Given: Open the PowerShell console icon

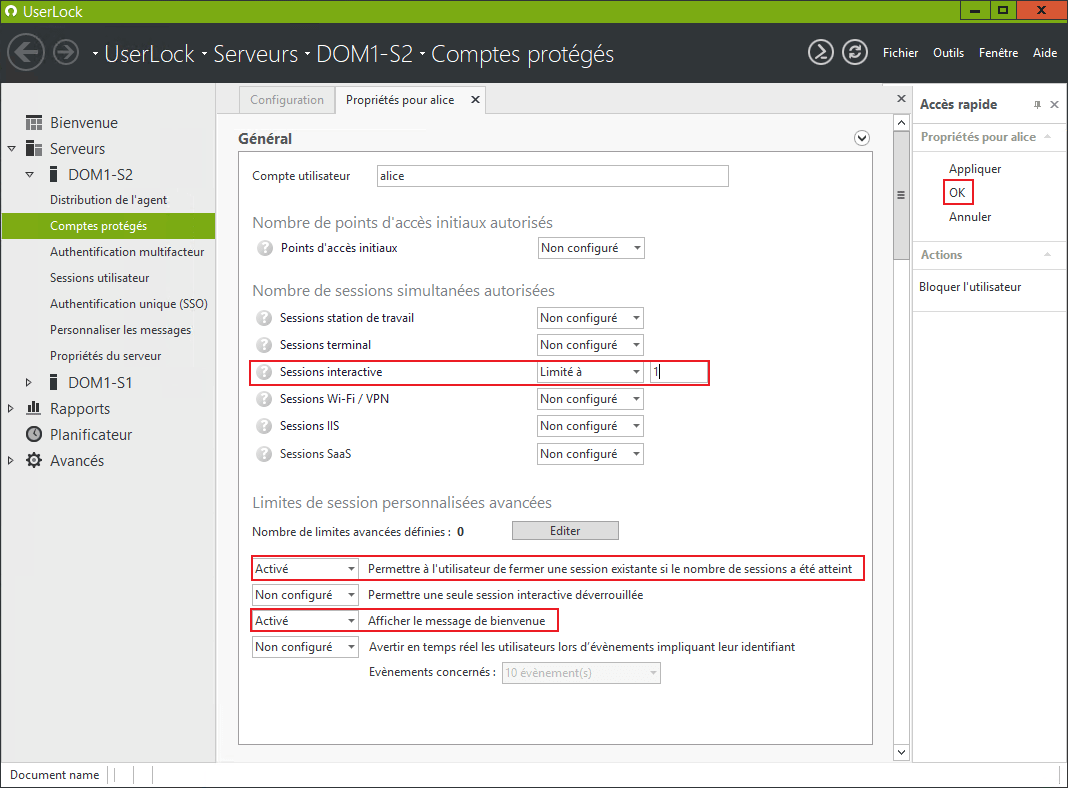Looking at the screenshot, I should tap(821, 52).
